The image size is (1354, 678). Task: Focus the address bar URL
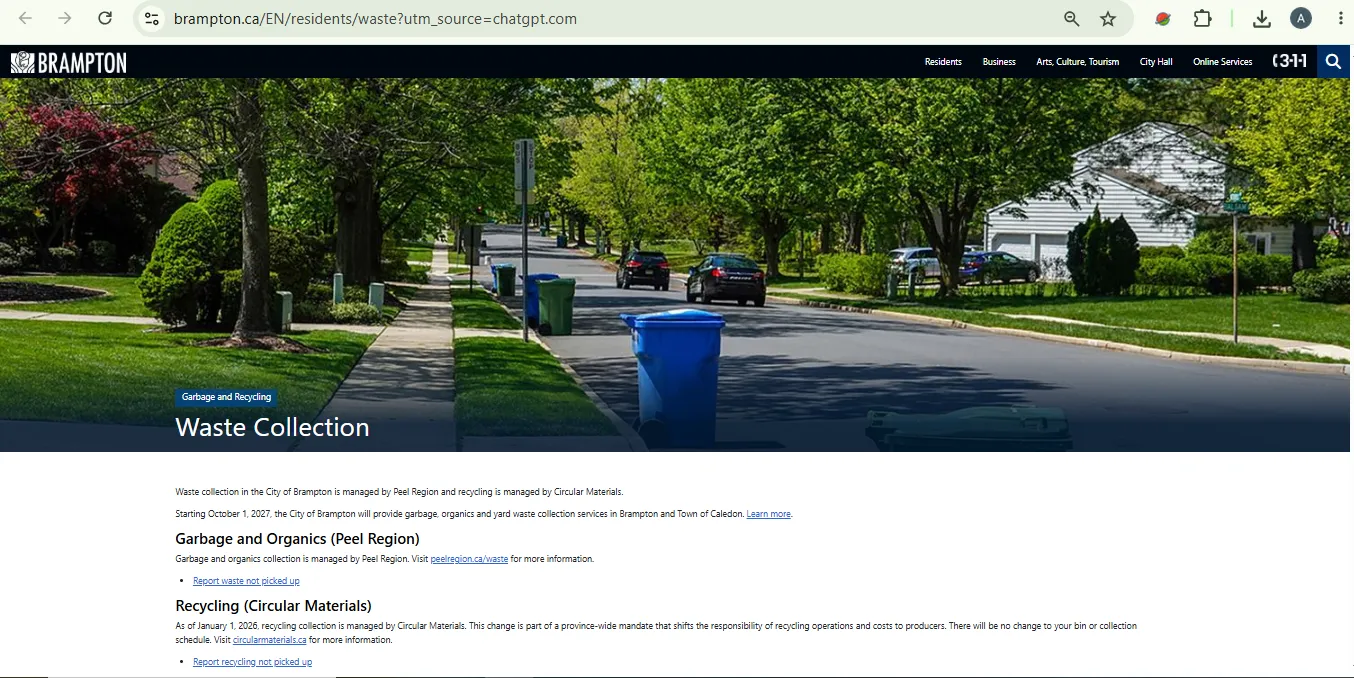click(x=375, y=19)
